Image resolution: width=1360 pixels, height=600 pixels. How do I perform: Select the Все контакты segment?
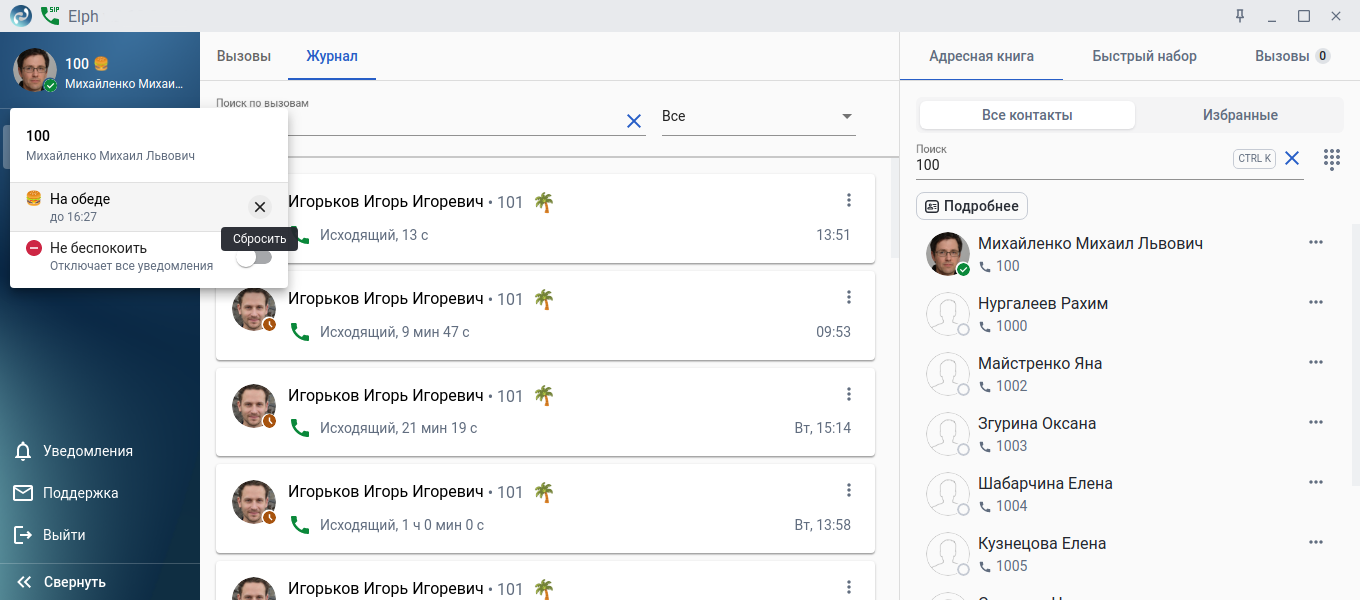pyautogui.click(x=1027, y=115)
